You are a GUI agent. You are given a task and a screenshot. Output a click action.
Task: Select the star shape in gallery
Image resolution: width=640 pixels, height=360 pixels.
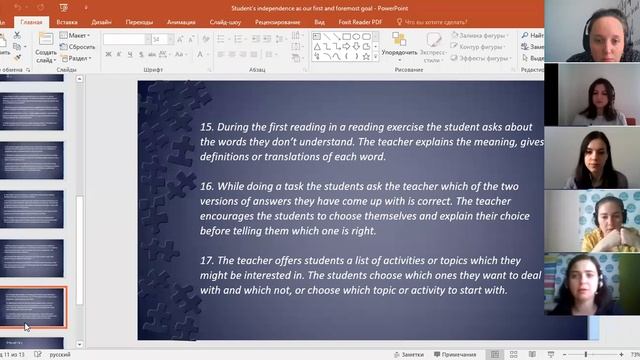(x=366, y=57)
